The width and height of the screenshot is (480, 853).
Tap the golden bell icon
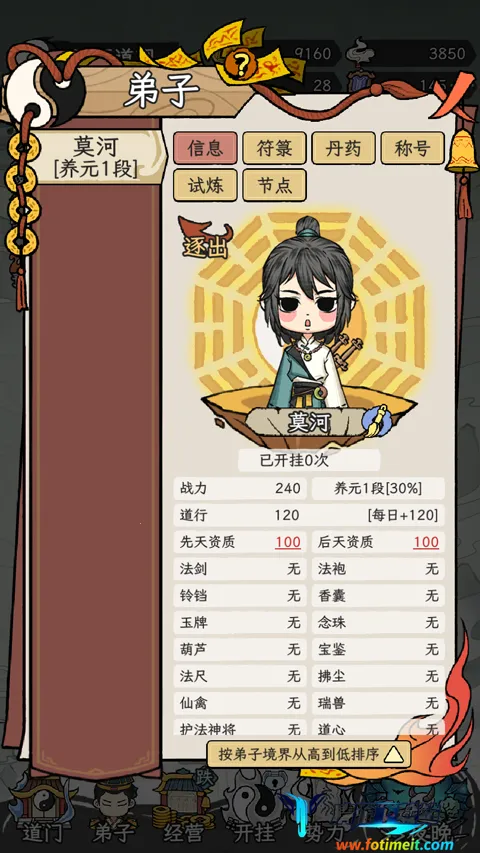point(462,154)
